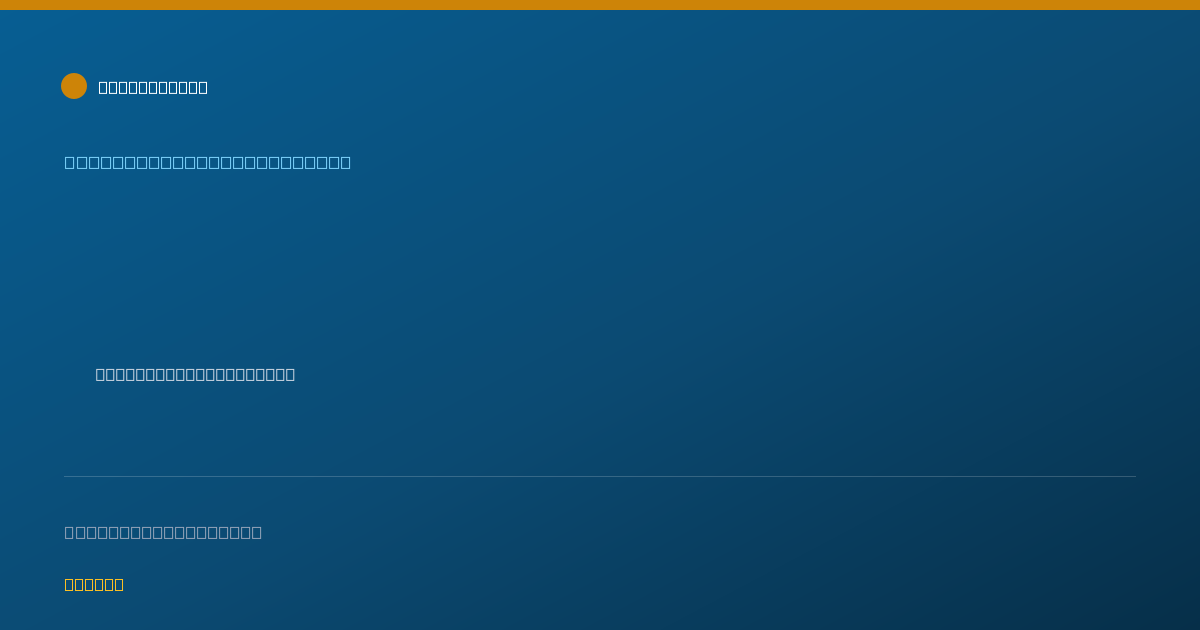Click the orange bar along the top edge
This screenshot has height=630, width=1200.
pyautogui.click(x=600, y=5)
